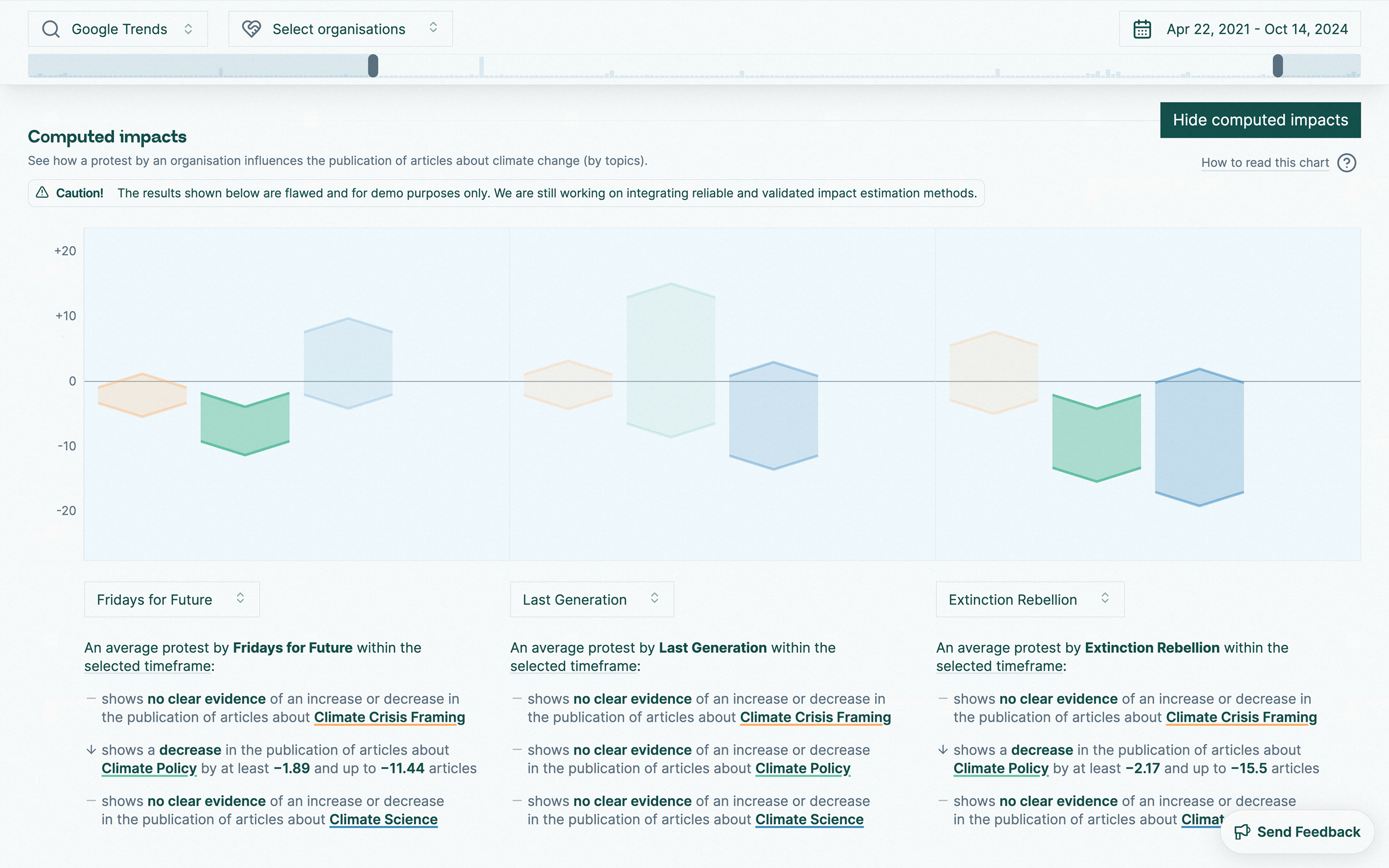Open the Apr 22, 2021 - Oct 14, 2024 date range
Viewport: 1389px width, 868px height.
tap(1240, 29)
